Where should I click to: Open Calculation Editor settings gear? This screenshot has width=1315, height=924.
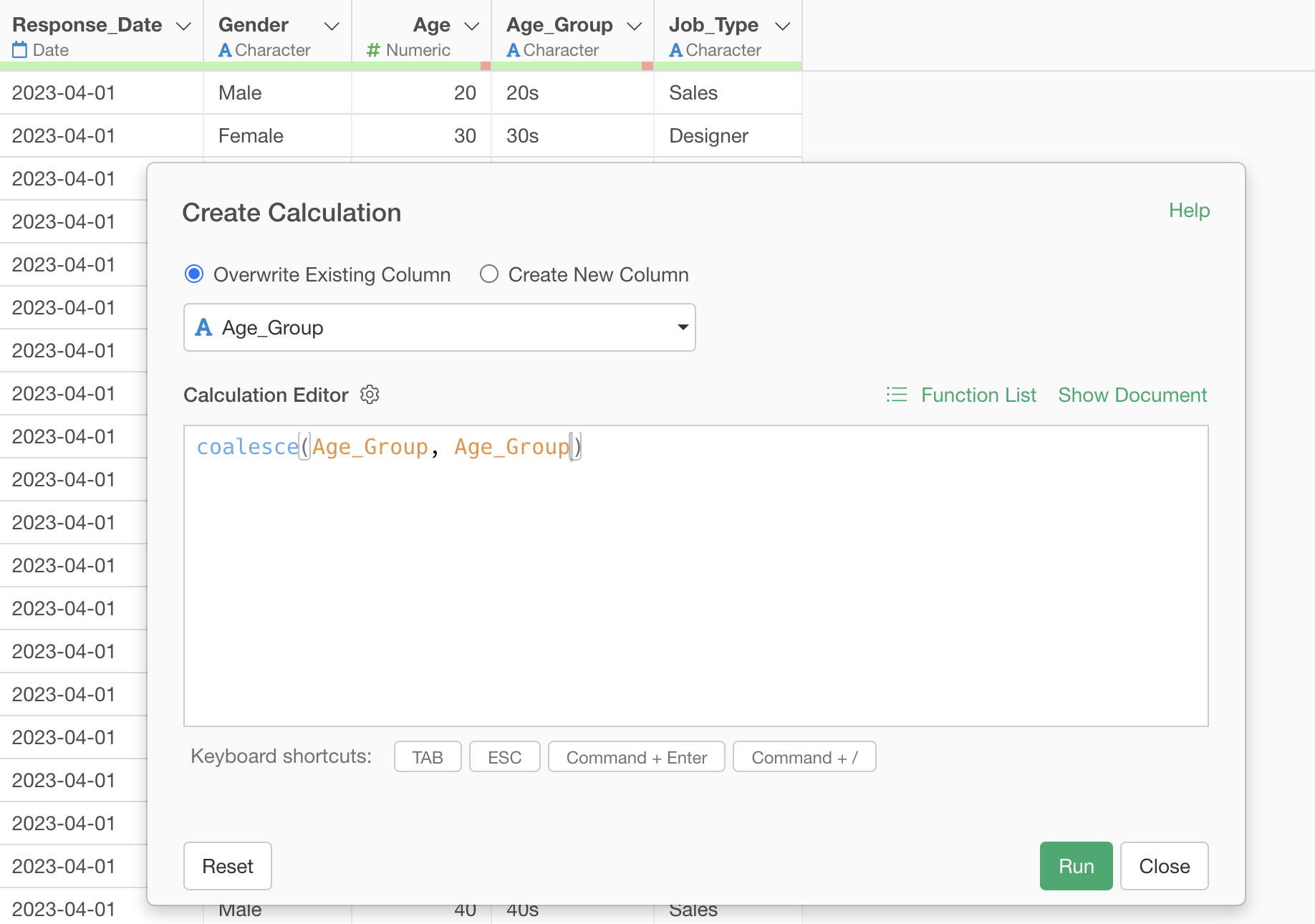click(x=370, y=395)
